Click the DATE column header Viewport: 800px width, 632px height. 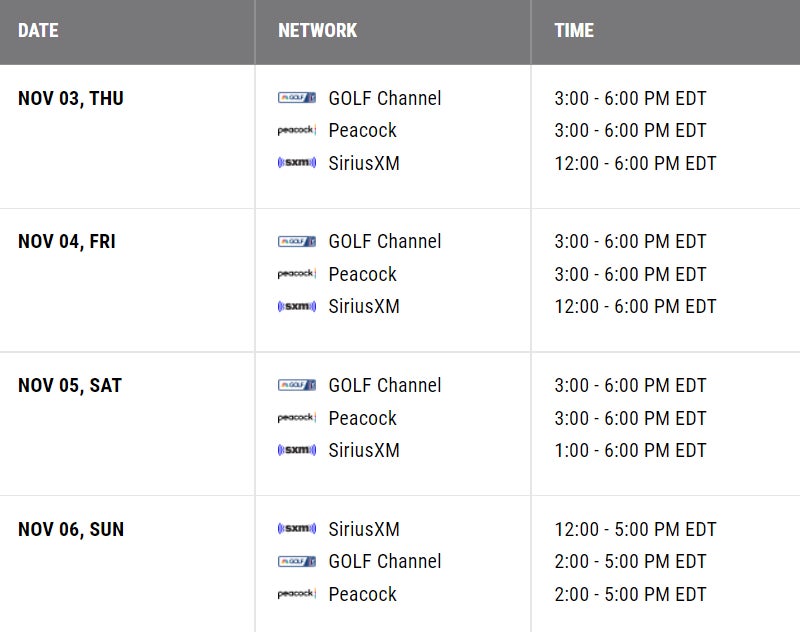click(38, 31)
